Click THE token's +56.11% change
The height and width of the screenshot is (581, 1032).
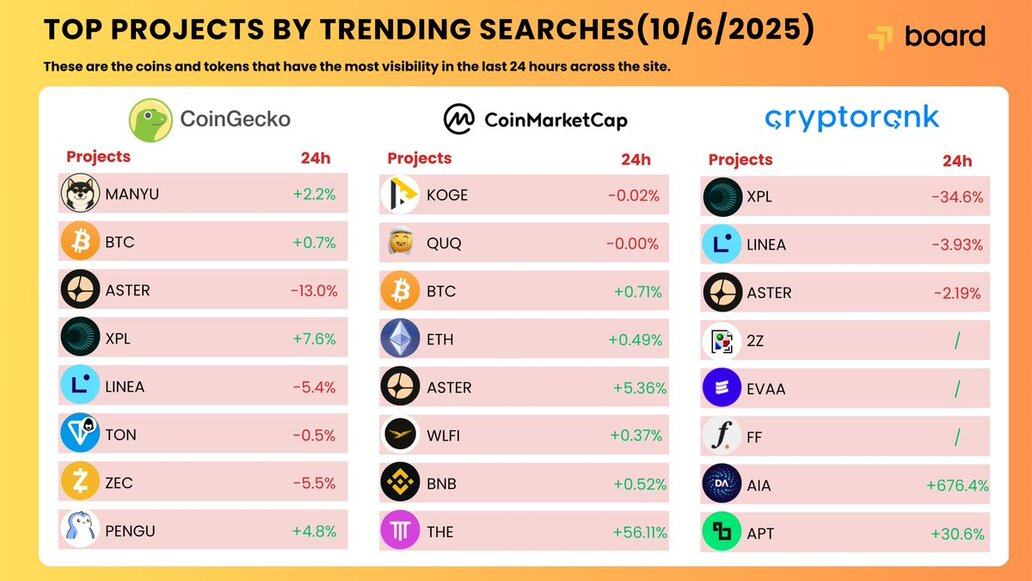pos(637,532)
